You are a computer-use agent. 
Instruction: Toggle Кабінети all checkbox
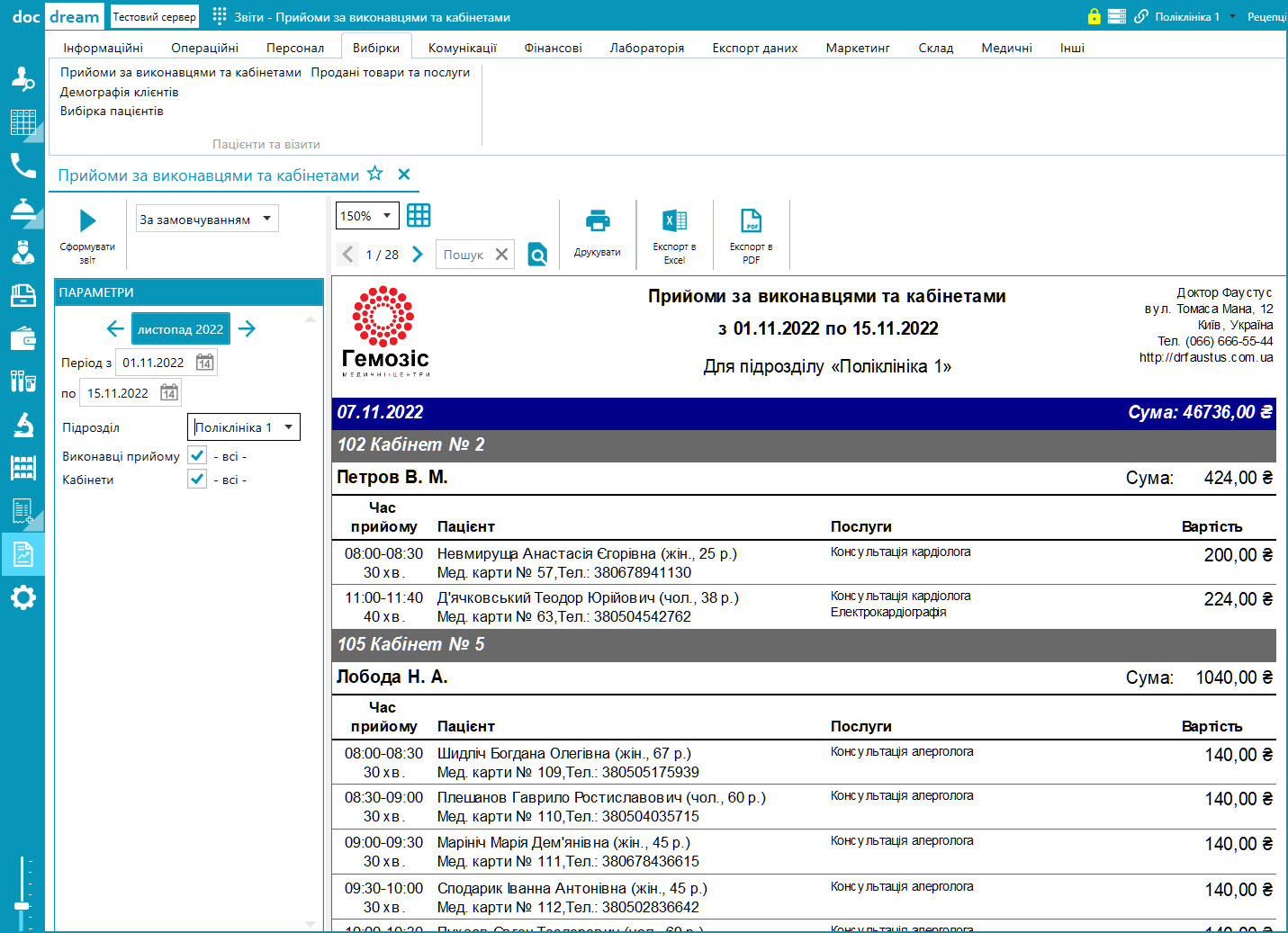point(197,479)
